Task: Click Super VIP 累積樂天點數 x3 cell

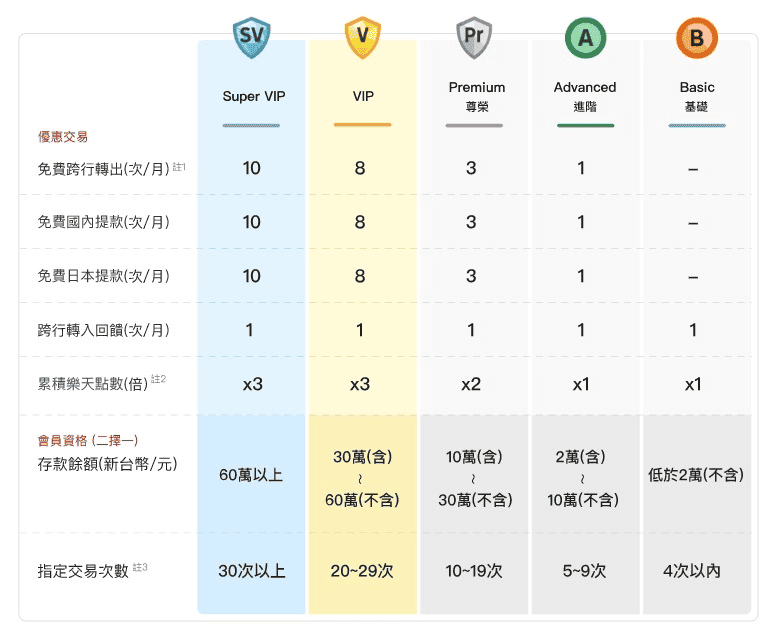Action: tap(252, 384)
